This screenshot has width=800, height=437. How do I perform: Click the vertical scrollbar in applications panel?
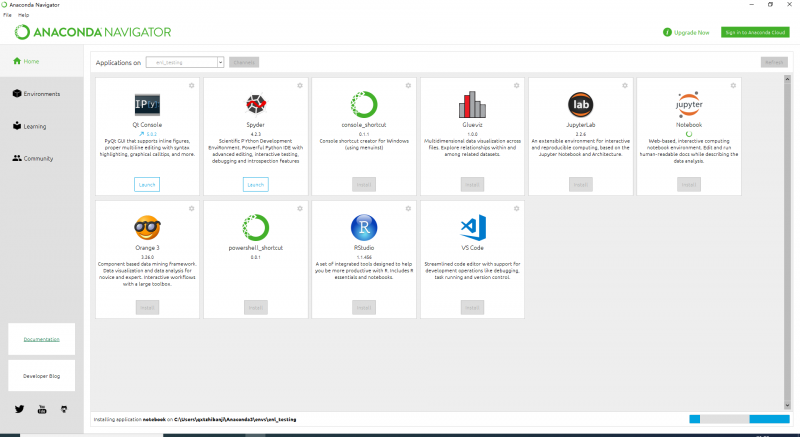click(x=786, y=240)
